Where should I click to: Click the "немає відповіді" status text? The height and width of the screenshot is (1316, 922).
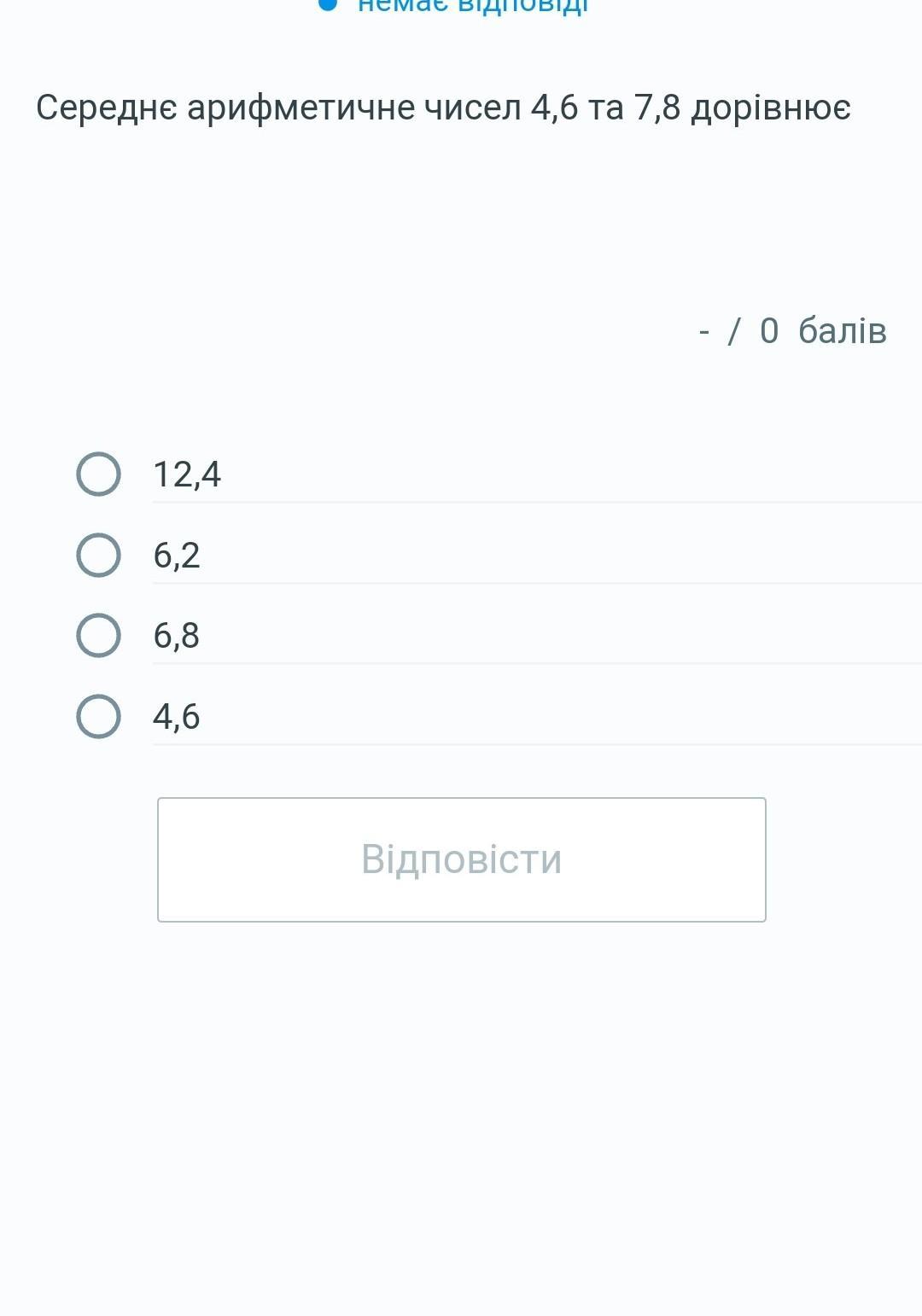point(472,6)
